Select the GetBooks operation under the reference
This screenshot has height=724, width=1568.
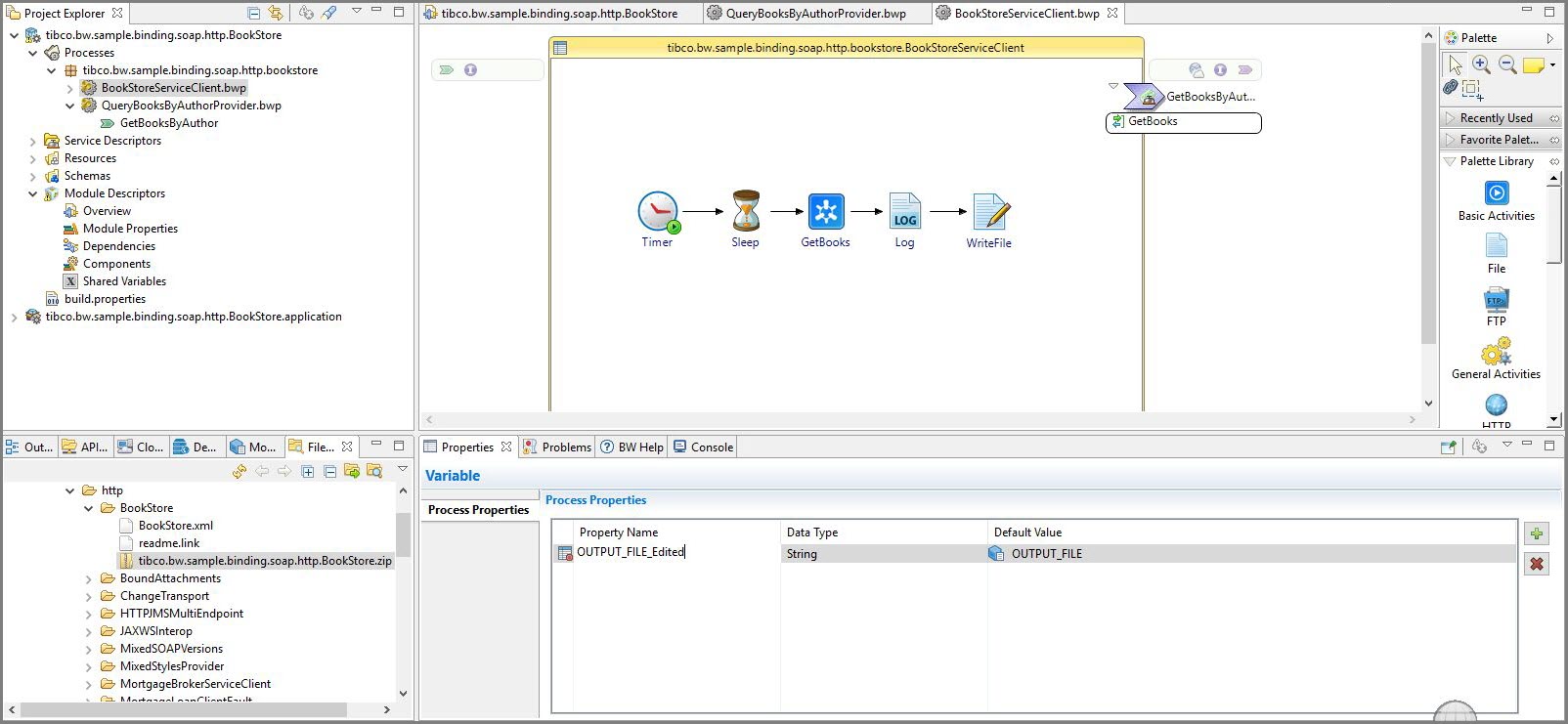(1184, 122)
